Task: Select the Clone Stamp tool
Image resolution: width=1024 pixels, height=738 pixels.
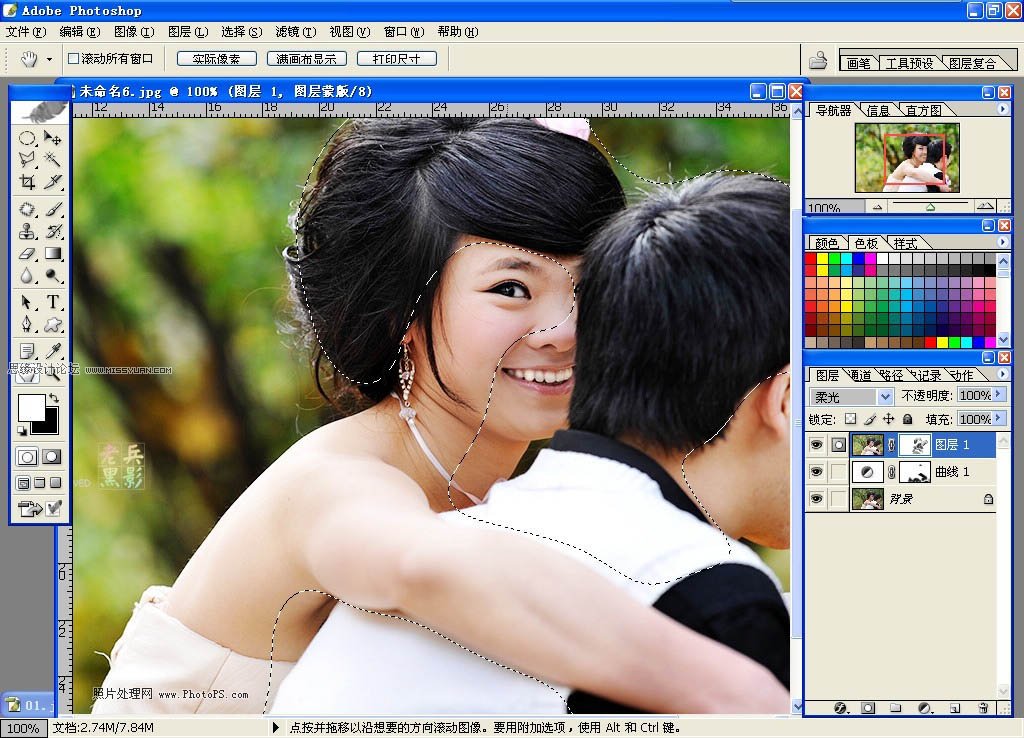Action: 25,231
